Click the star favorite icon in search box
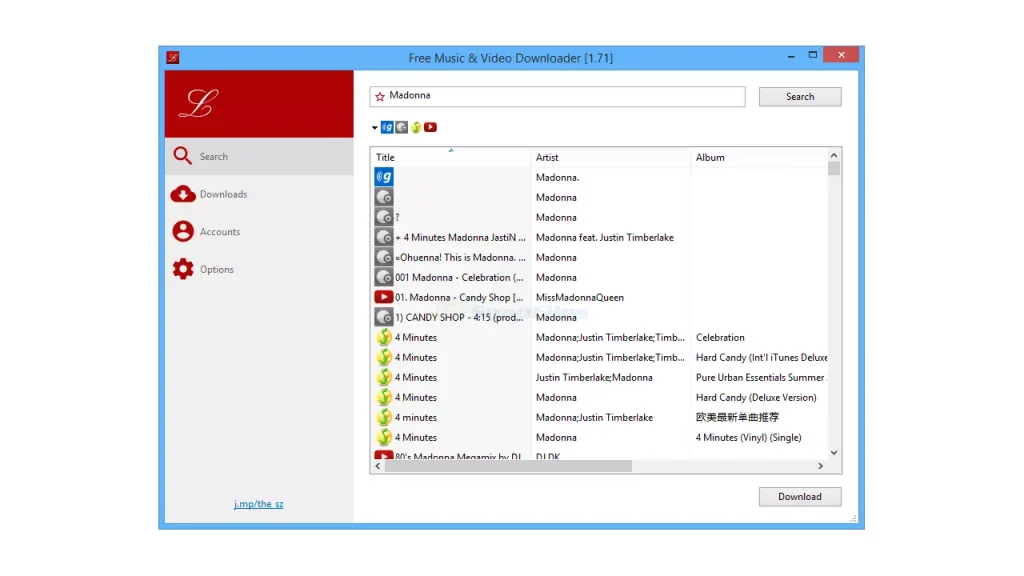1024x576 pixels. click(380, 97)
